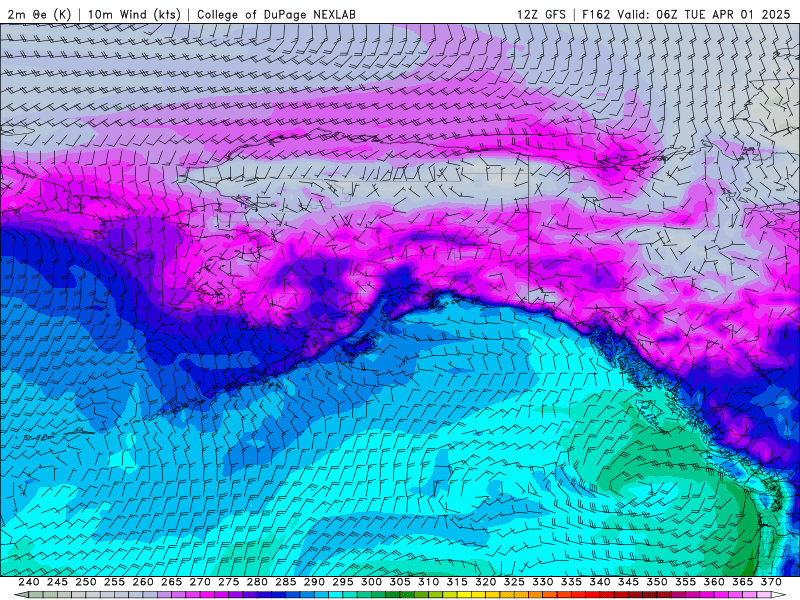
Task: Choose the 315 scale label
Action: pos(457,582)
